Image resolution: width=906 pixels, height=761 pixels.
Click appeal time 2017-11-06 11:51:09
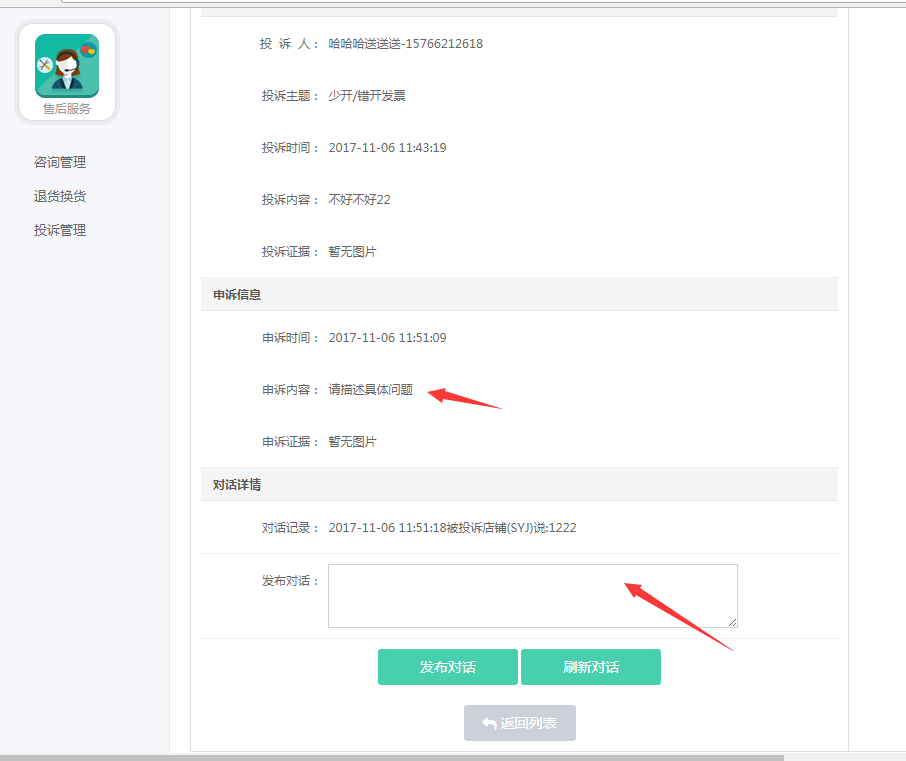tap(387, 338)
